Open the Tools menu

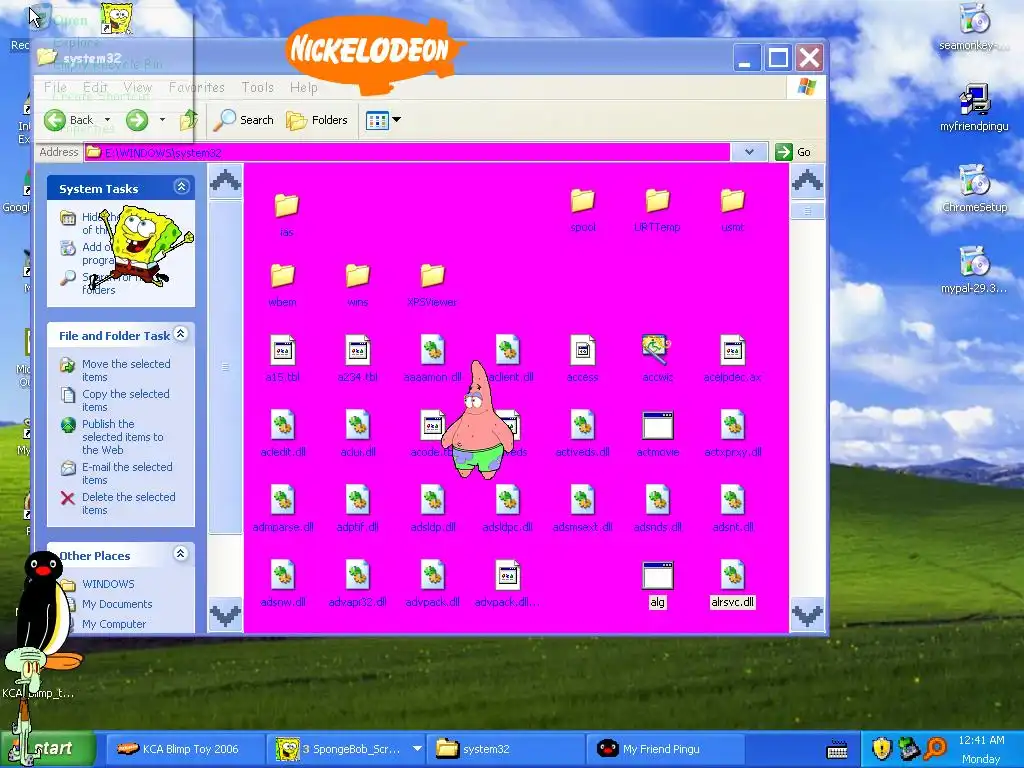pyautogui.click(x=257, y=87)
